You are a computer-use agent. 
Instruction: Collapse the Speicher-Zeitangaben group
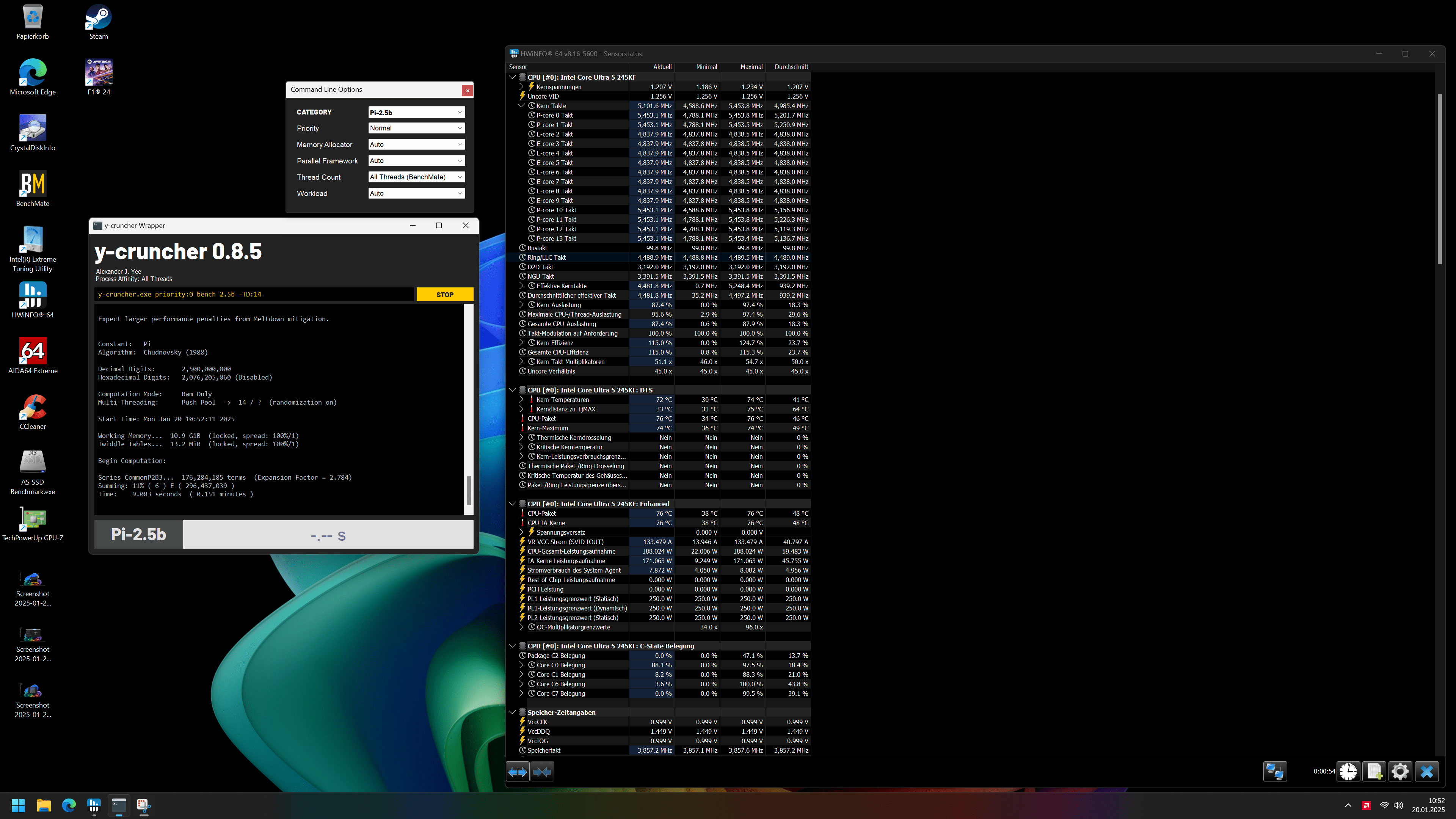512,712
